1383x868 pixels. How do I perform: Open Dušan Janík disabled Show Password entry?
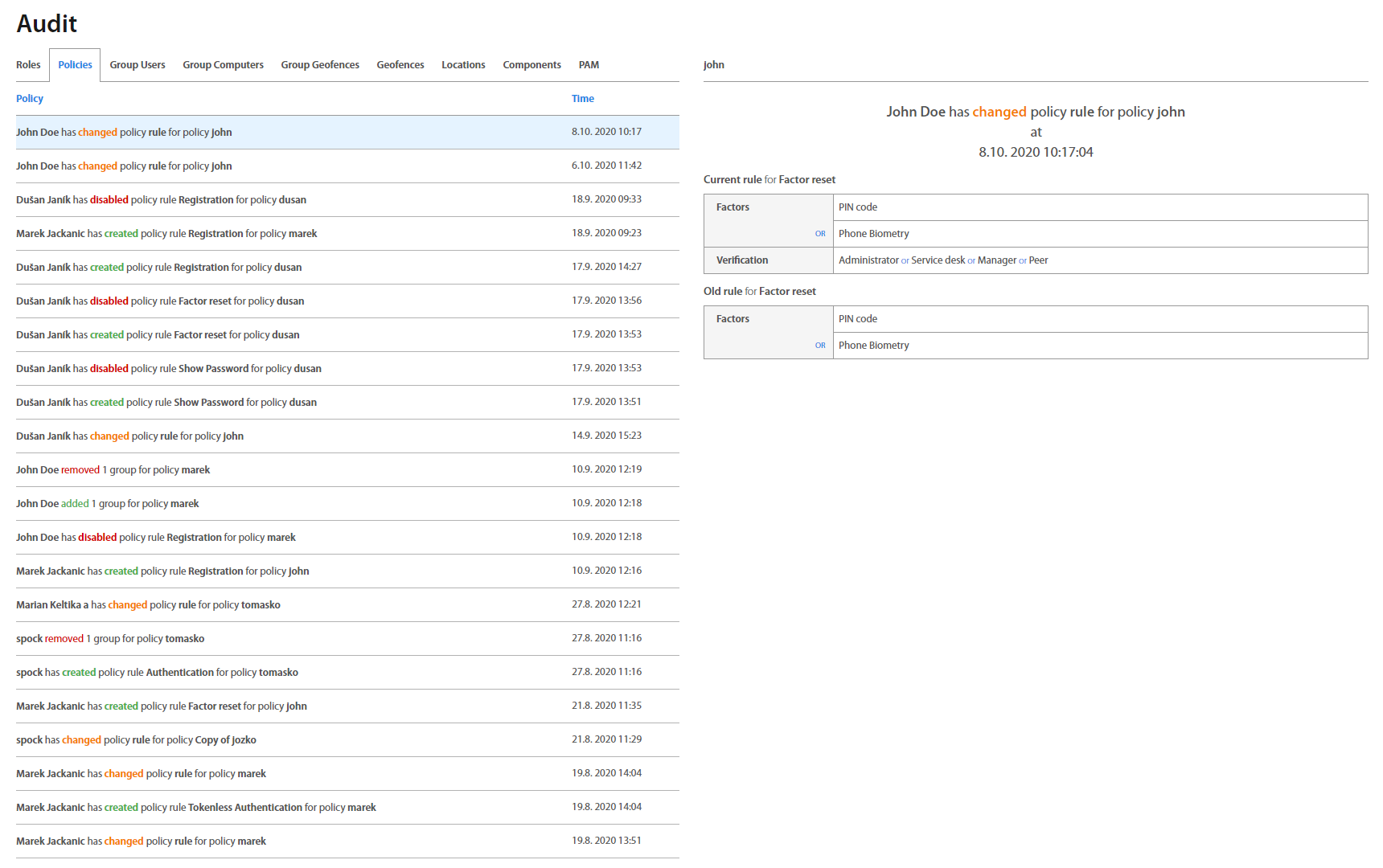(168, 369)
